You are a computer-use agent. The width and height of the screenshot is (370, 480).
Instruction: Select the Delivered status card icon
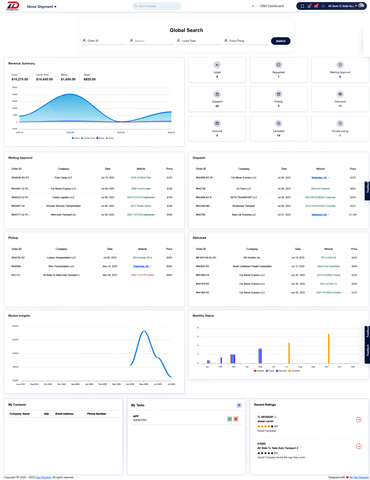pos(340,94)
